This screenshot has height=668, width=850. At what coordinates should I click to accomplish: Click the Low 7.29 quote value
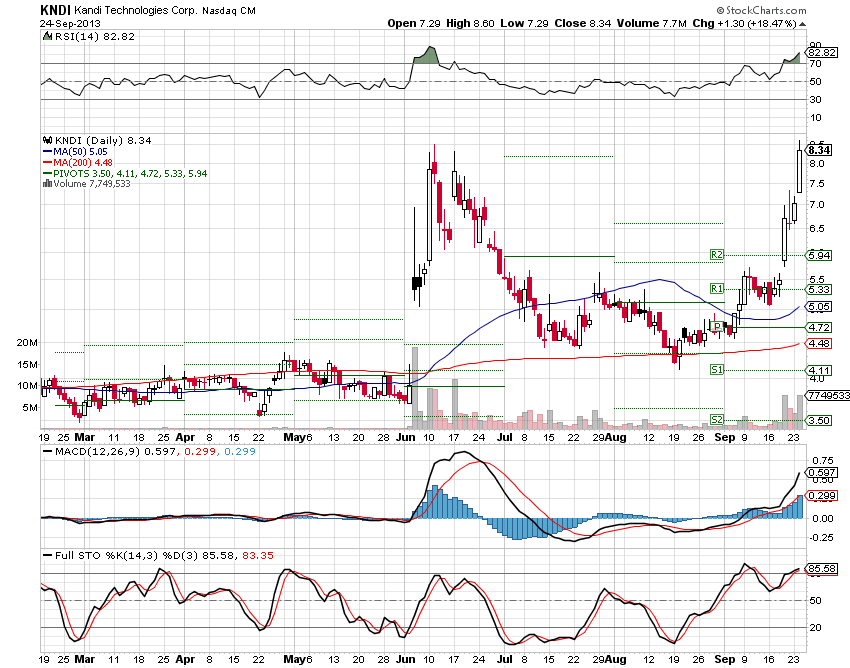point(524,23)
